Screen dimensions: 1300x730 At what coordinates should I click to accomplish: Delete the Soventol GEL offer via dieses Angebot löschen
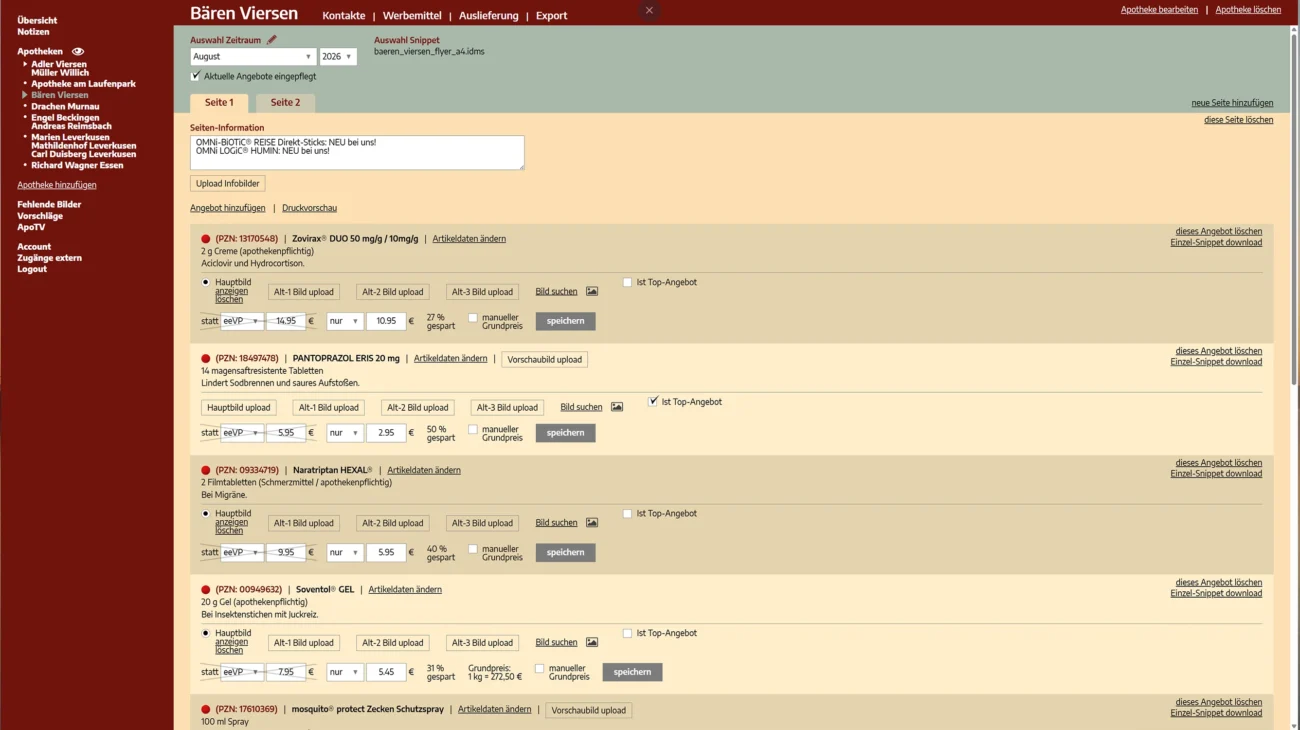[1219, 582]
